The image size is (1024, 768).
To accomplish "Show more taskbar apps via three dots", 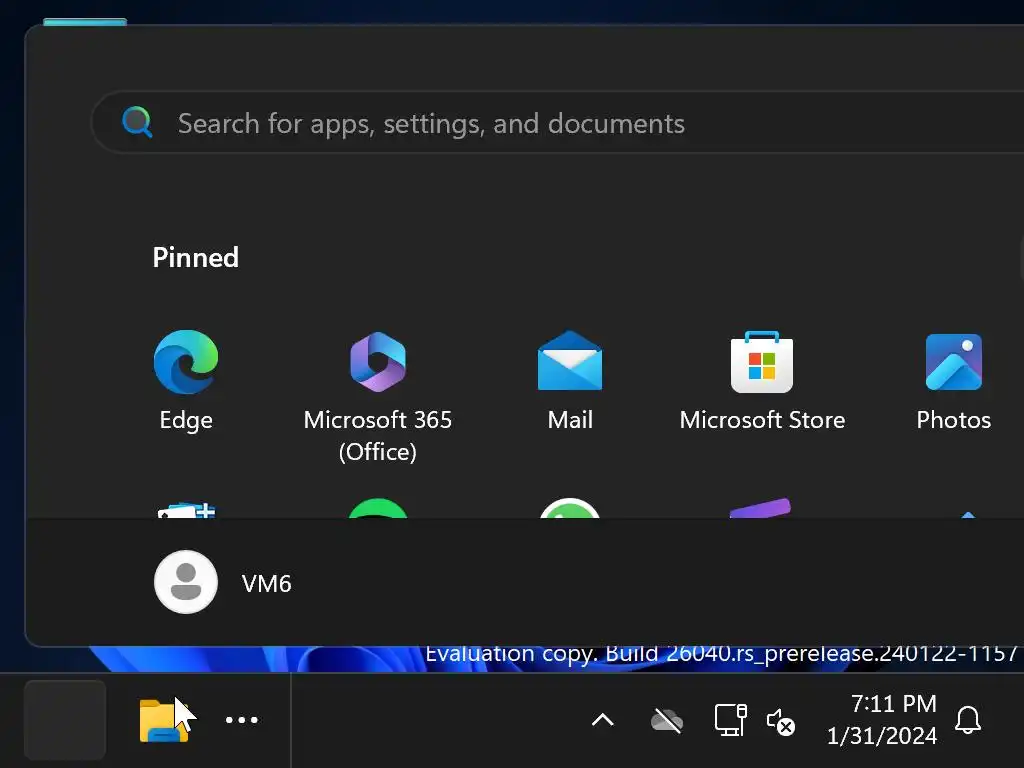I will click(x=242, y=720).
